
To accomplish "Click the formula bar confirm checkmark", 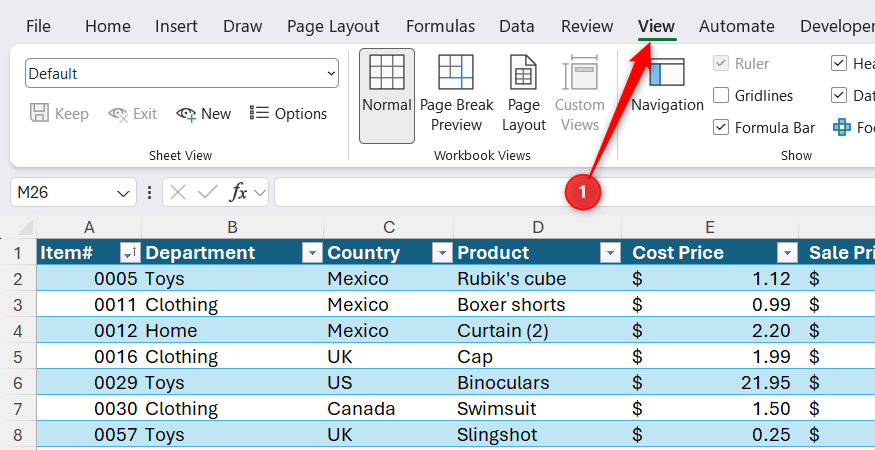I will pyautogui.click(x=208, y=193).
